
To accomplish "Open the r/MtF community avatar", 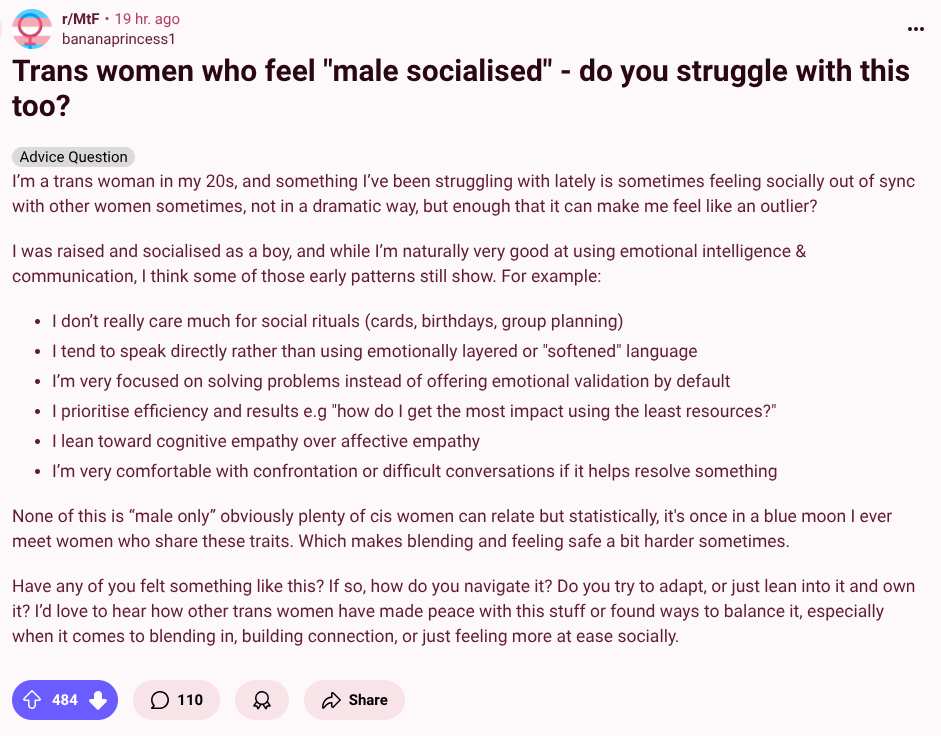I will (32, 28).
